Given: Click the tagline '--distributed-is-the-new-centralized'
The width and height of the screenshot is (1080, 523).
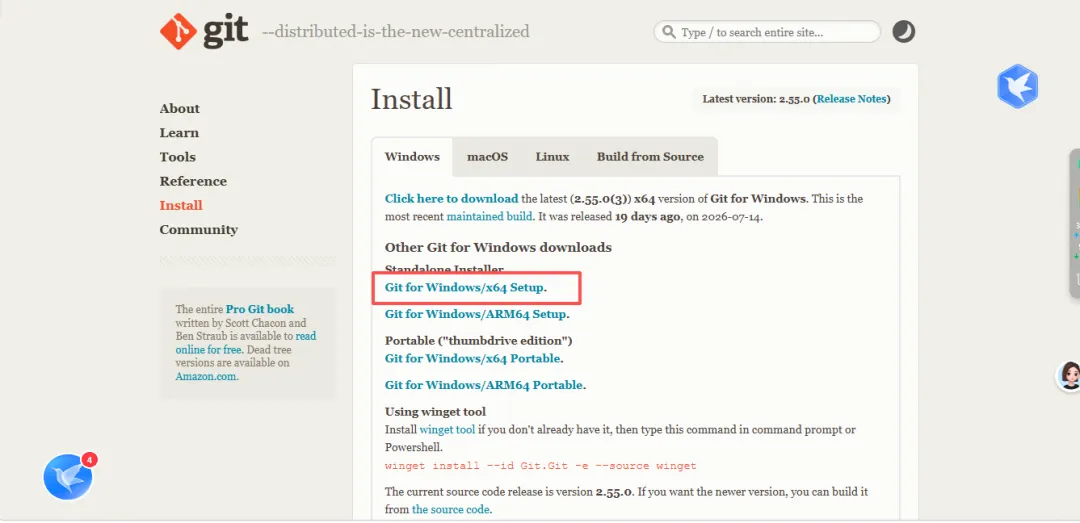Looking at the screenshot, I should [395, 32].
